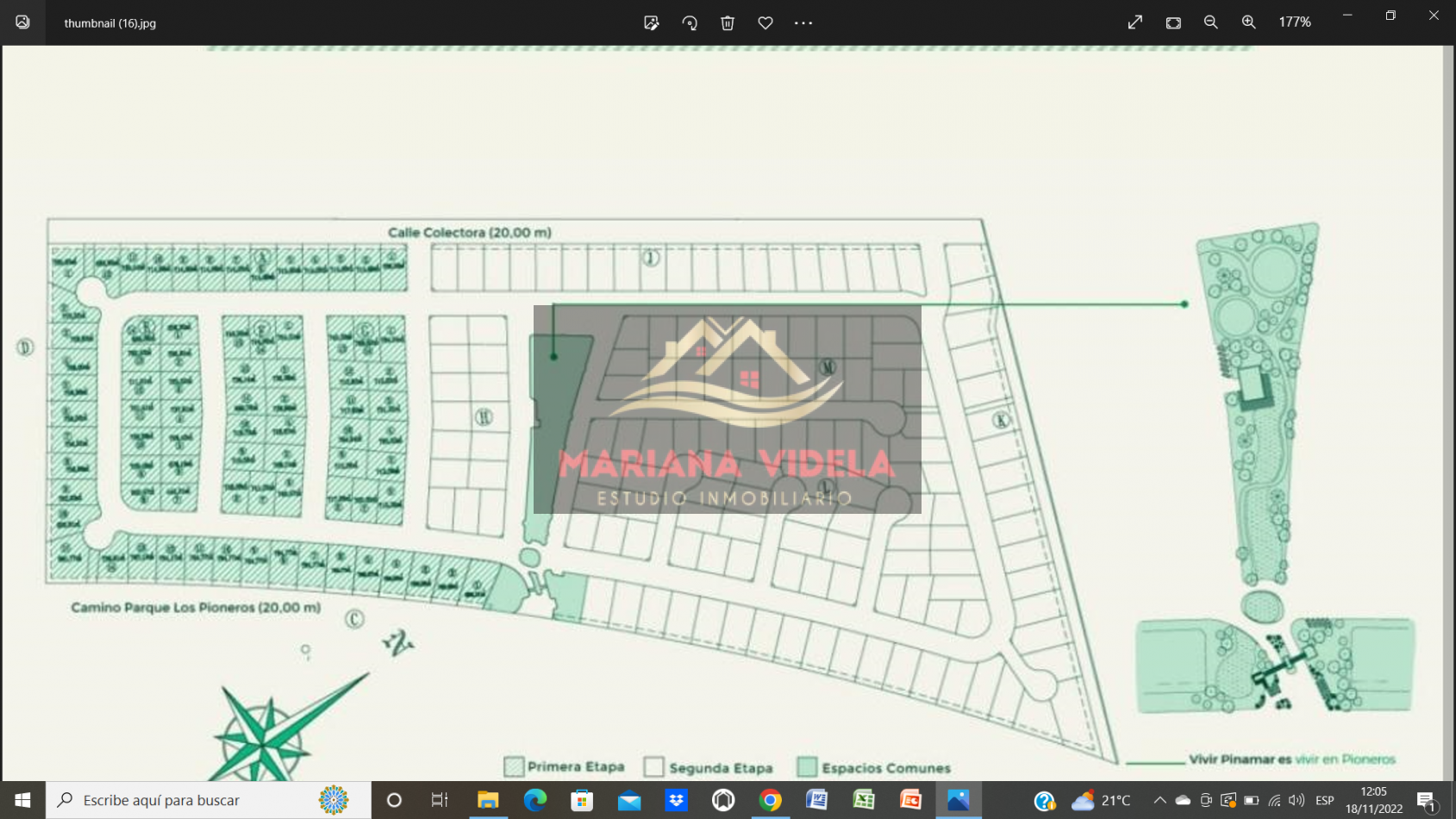The height and width of the screenshot is (819, 1456).
Task: Open OneDrive cloud tray icon
Action: coord(1183,800)
